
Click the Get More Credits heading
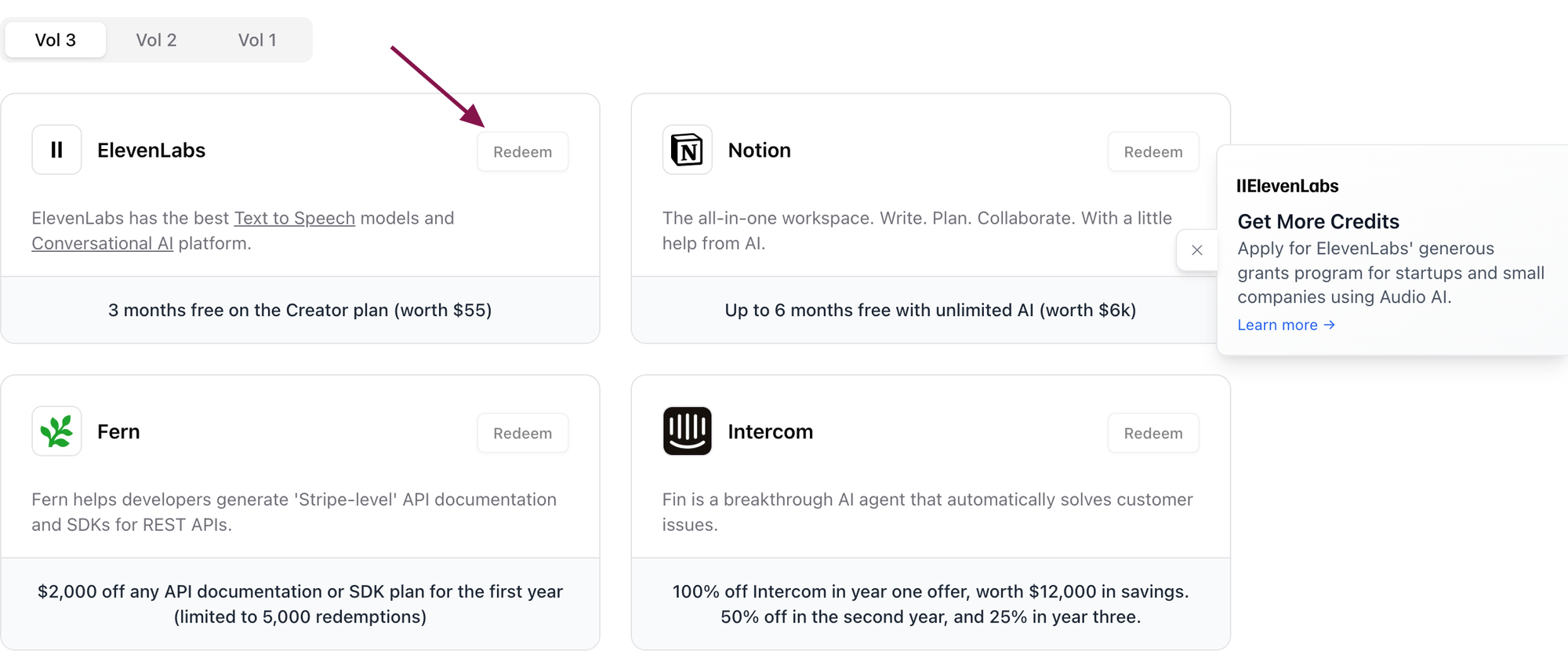tap(1318, 221)
